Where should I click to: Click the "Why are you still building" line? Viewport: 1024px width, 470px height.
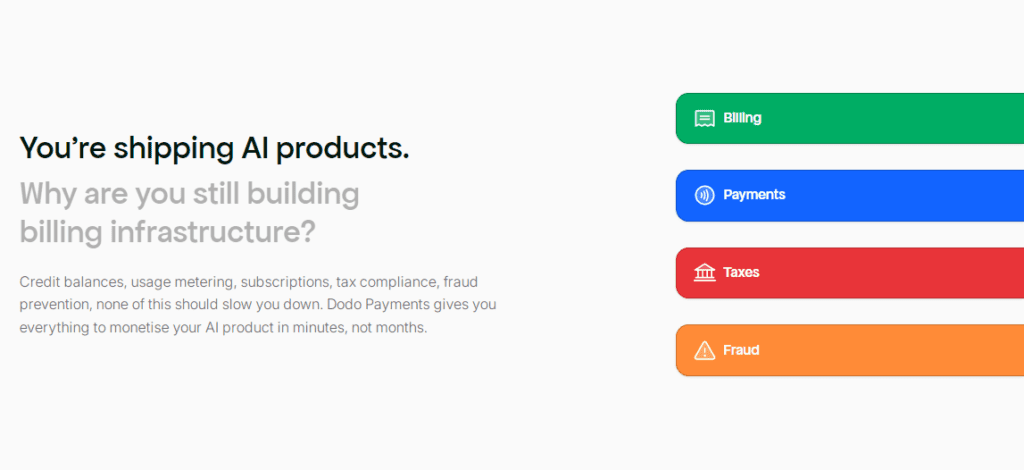(x=189, y=192)
